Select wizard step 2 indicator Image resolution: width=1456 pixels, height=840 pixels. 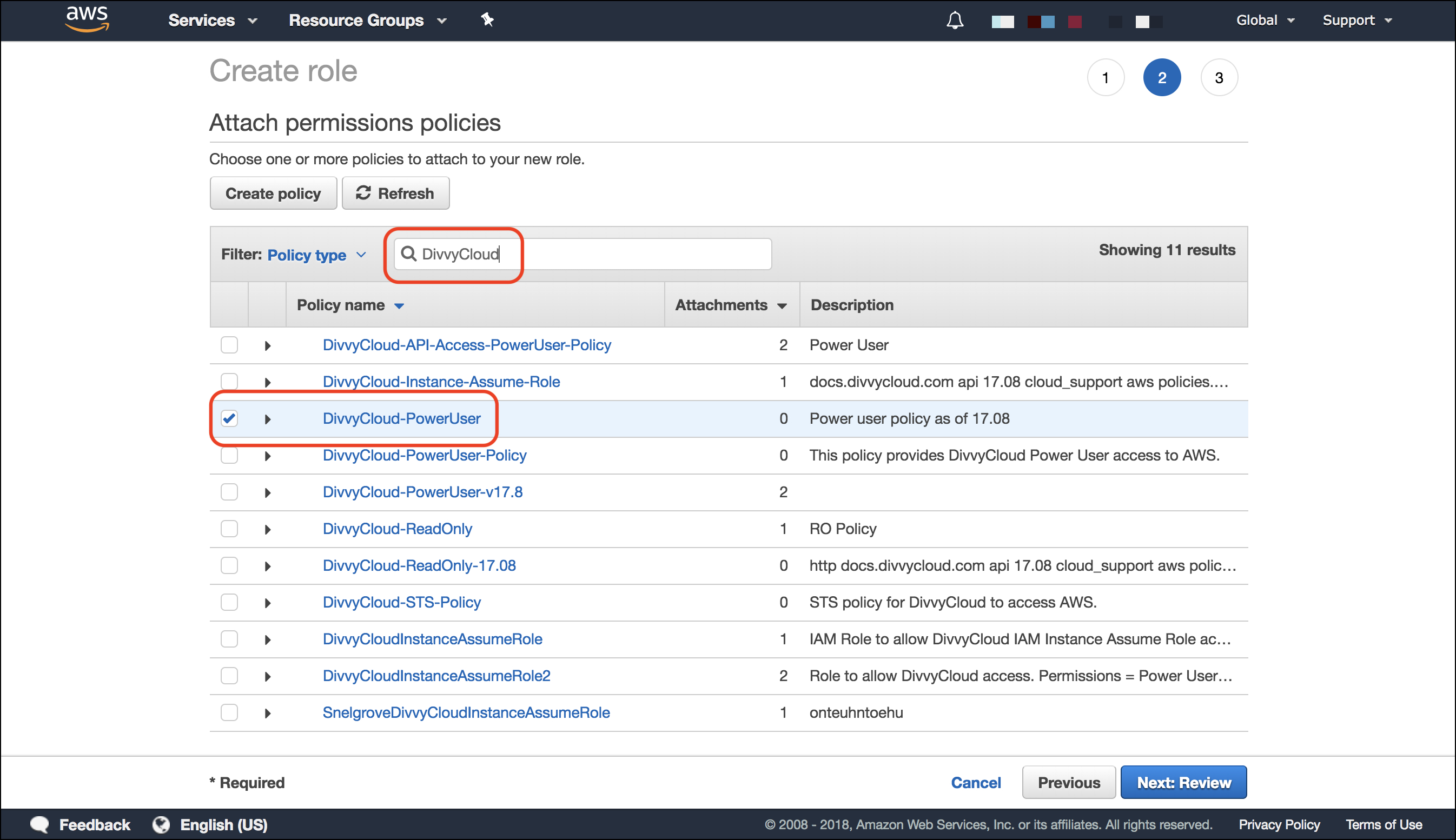tap(1162, 77)
